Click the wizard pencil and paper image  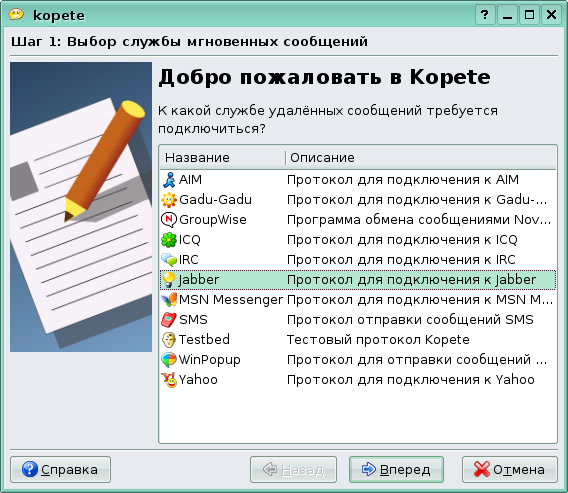pyautogui.click(x=81, y=207)
